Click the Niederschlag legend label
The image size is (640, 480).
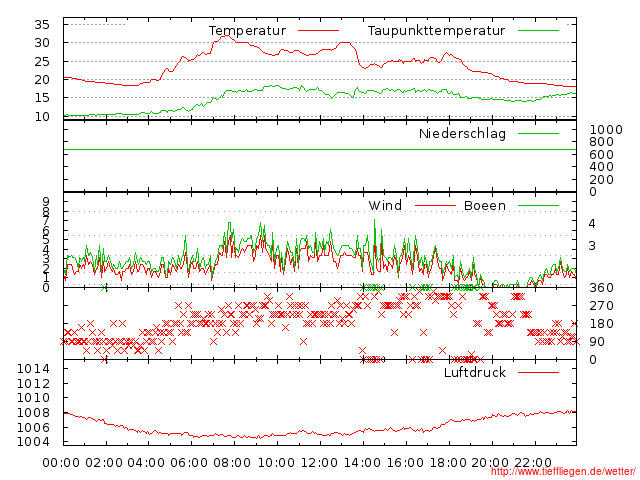[x=462, y=133]
